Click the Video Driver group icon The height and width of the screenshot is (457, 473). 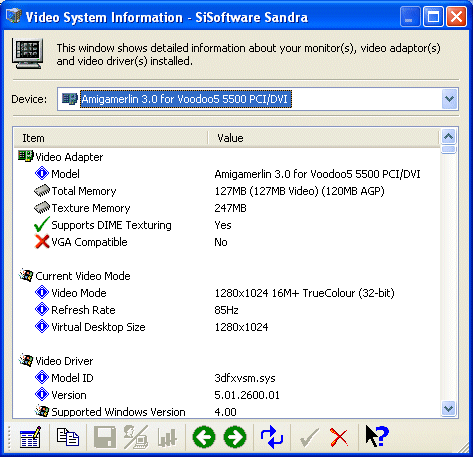26,360
